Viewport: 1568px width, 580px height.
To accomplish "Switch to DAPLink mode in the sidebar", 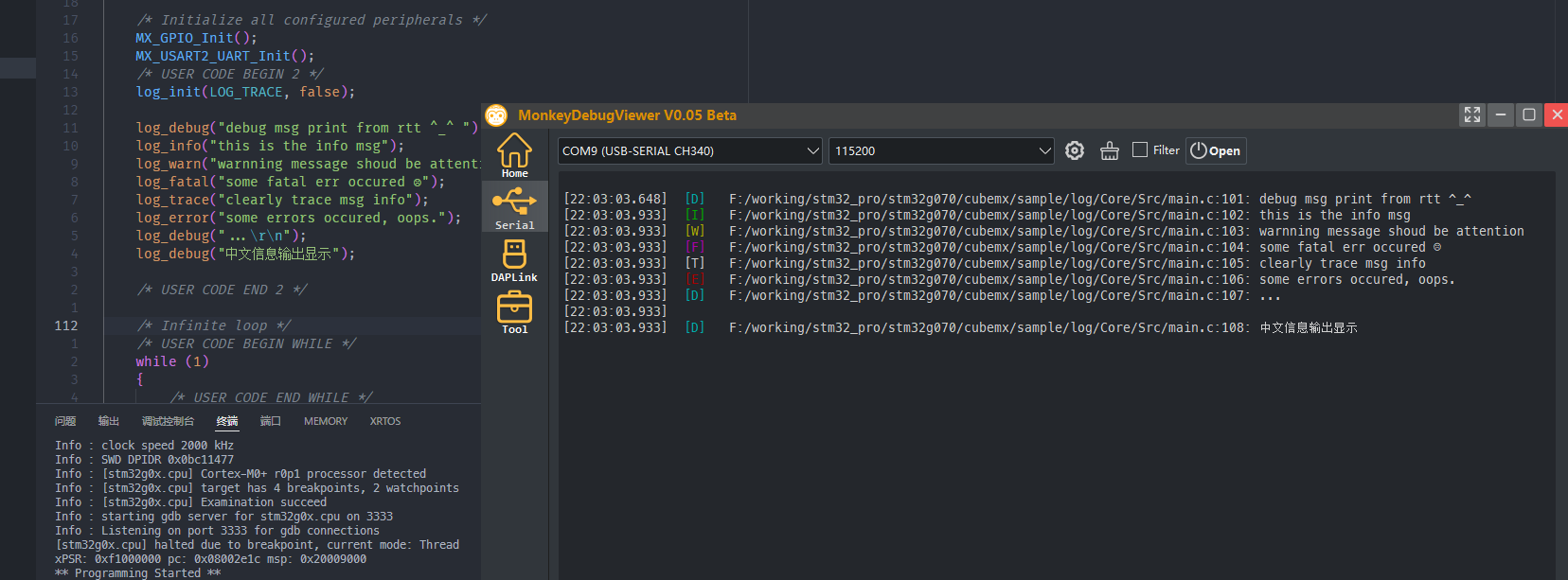I will tap(514, 259).
